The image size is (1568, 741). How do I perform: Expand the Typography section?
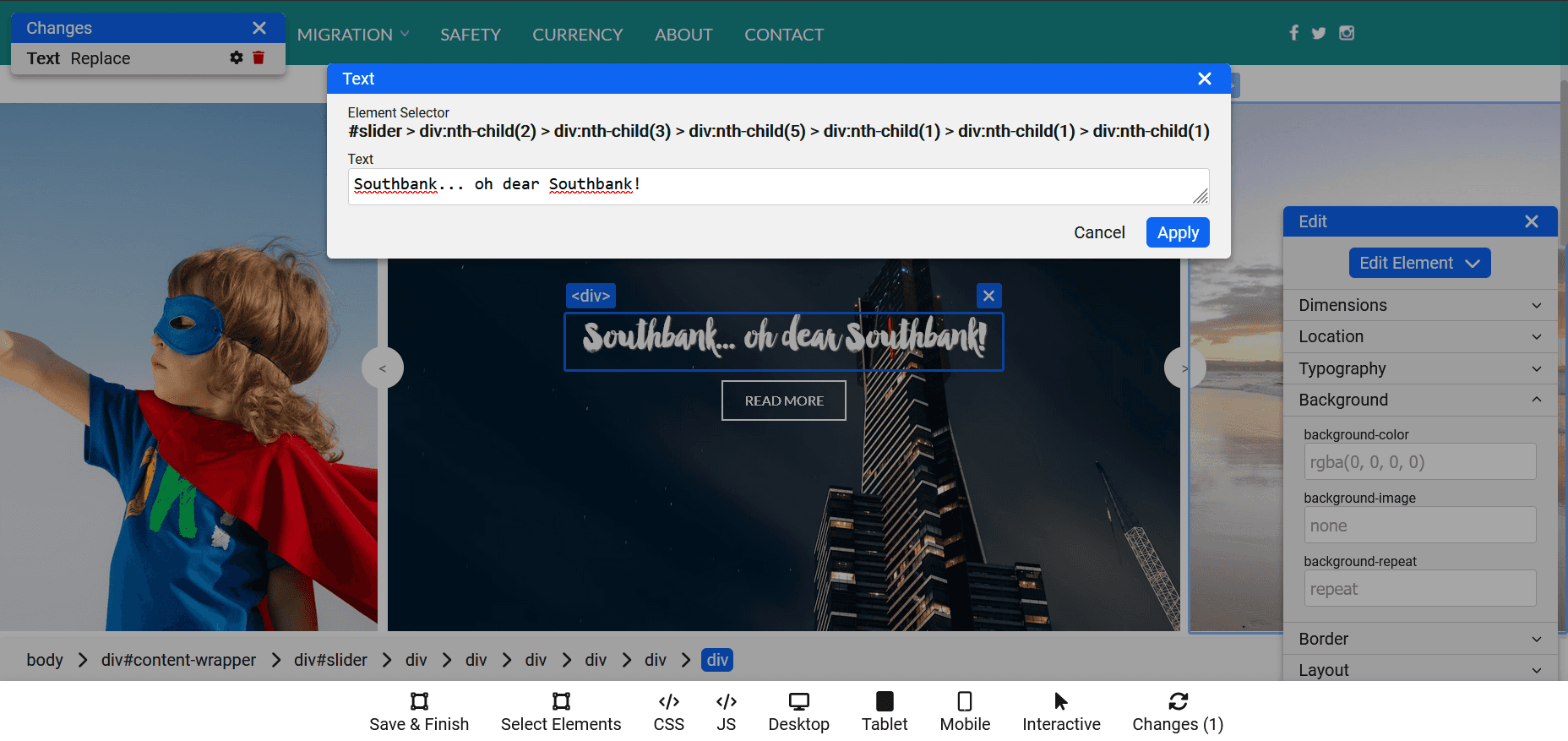pyautogui.click(x=1419, y=368)
